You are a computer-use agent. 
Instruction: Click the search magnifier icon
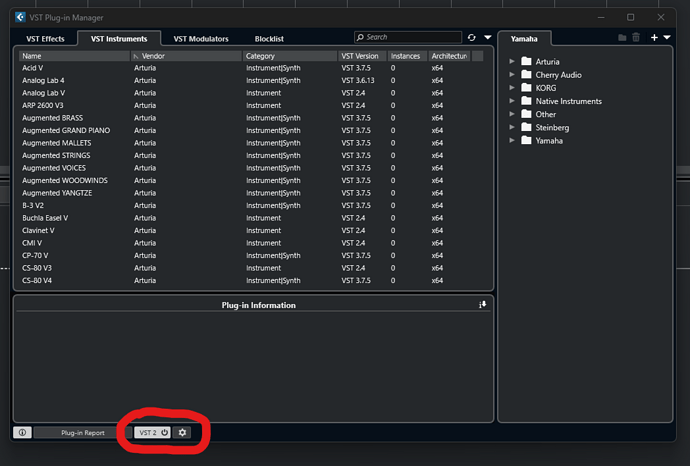[x=360, y=37]
